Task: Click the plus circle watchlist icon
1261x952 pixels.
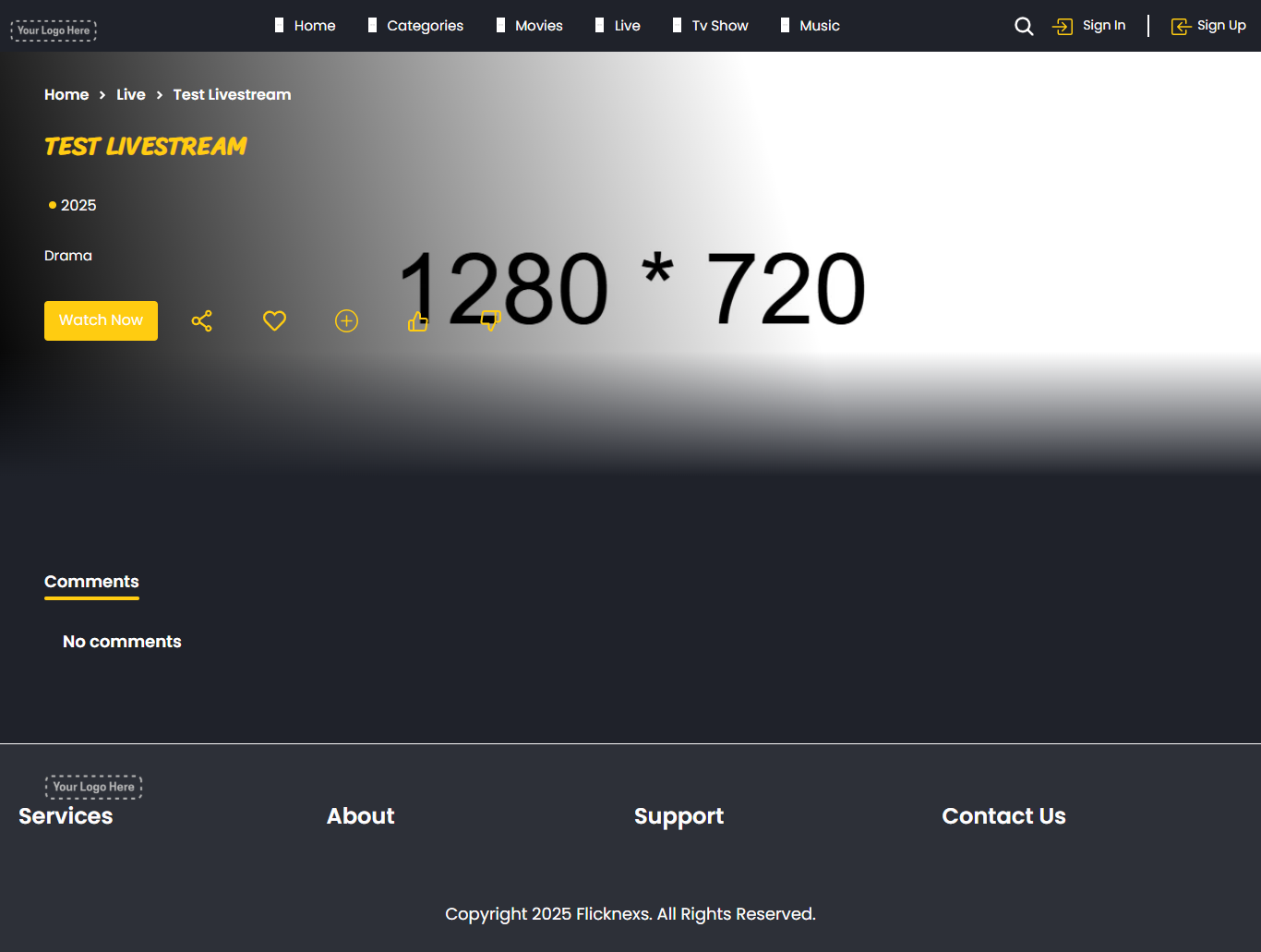Action: (x=346, y=321)
